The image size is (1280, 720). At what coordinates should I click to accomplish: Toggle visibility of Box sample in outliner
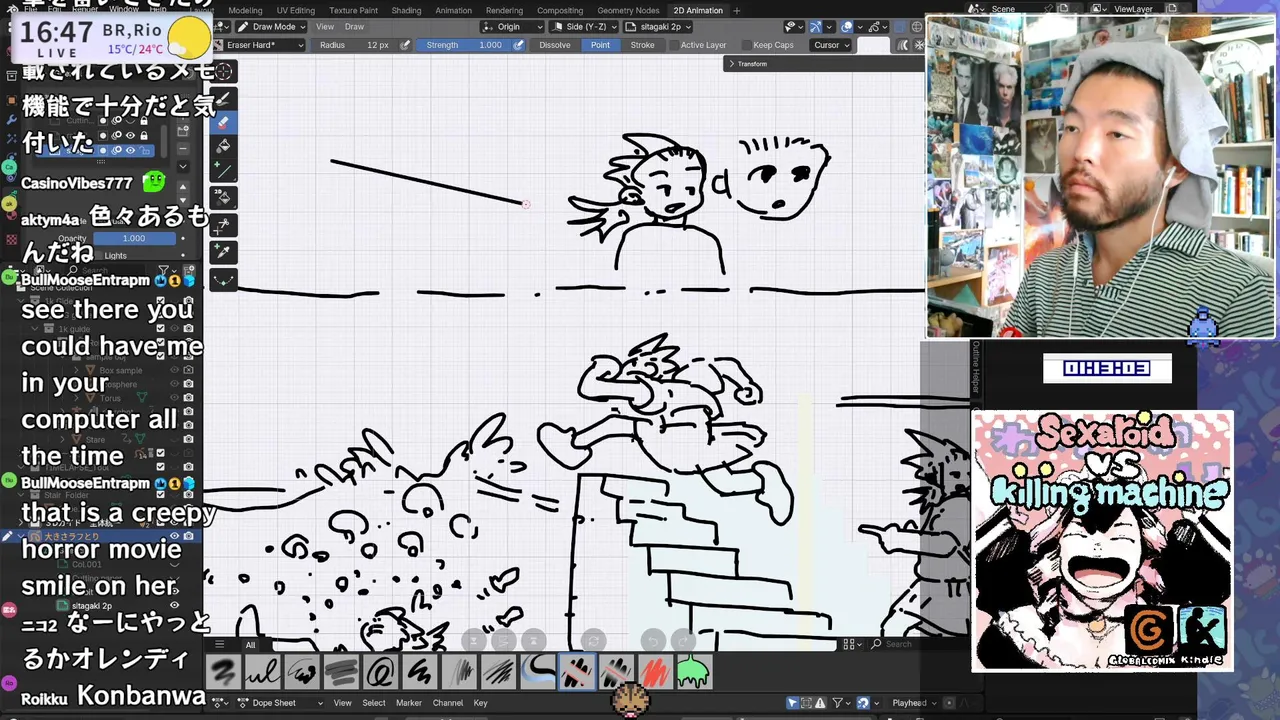(174, 370)
